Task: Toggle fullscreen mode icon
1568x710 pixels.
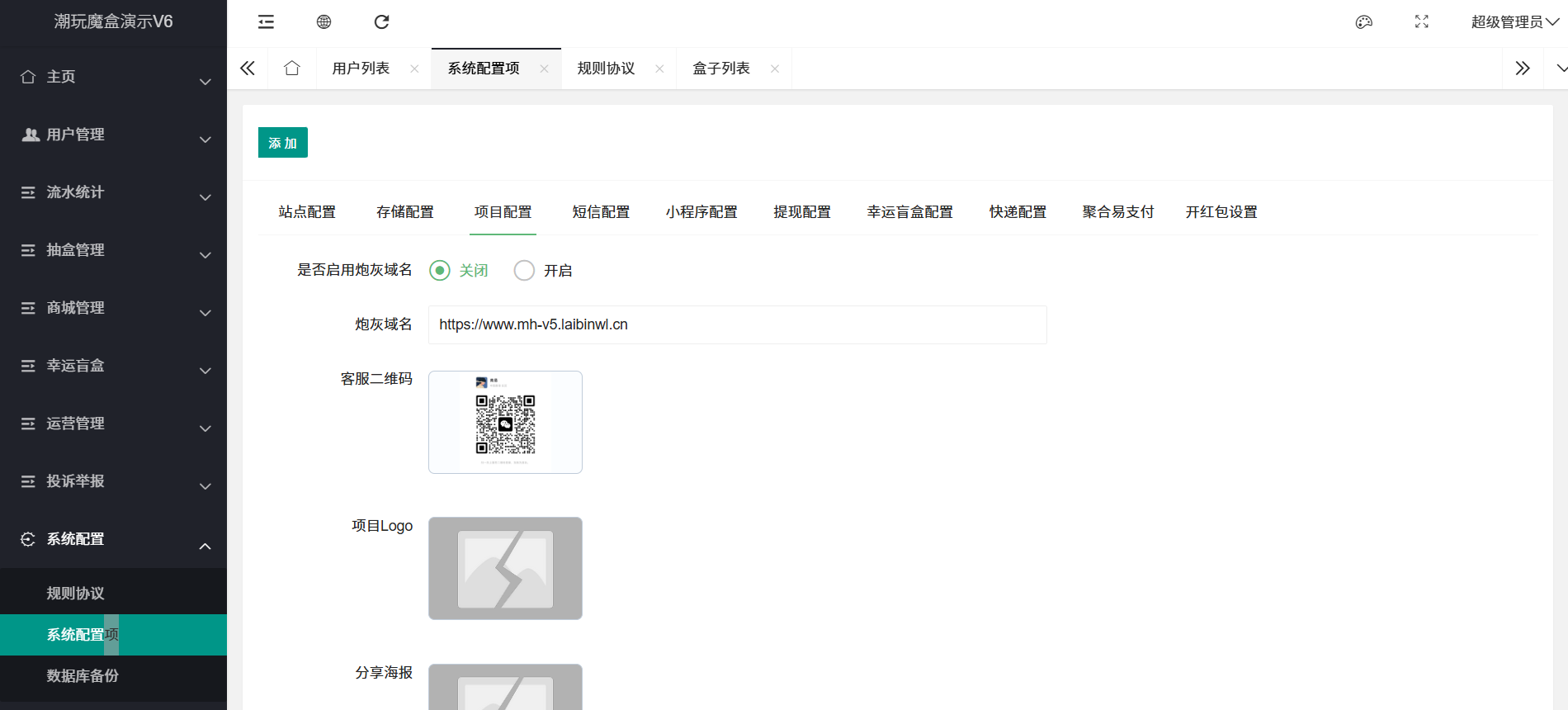Action: (1421, 22)
